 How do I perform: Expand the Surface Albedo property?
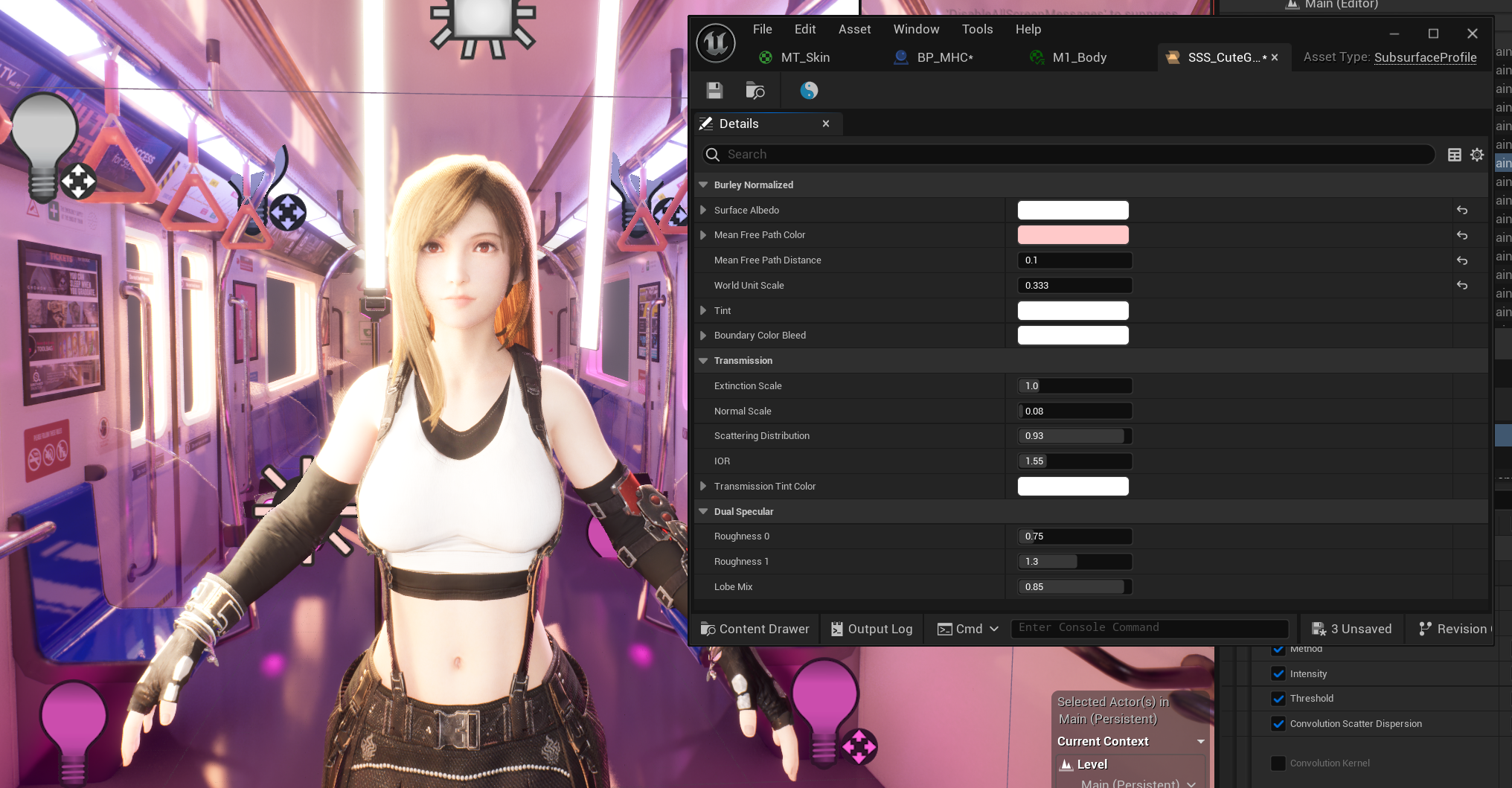703,211
